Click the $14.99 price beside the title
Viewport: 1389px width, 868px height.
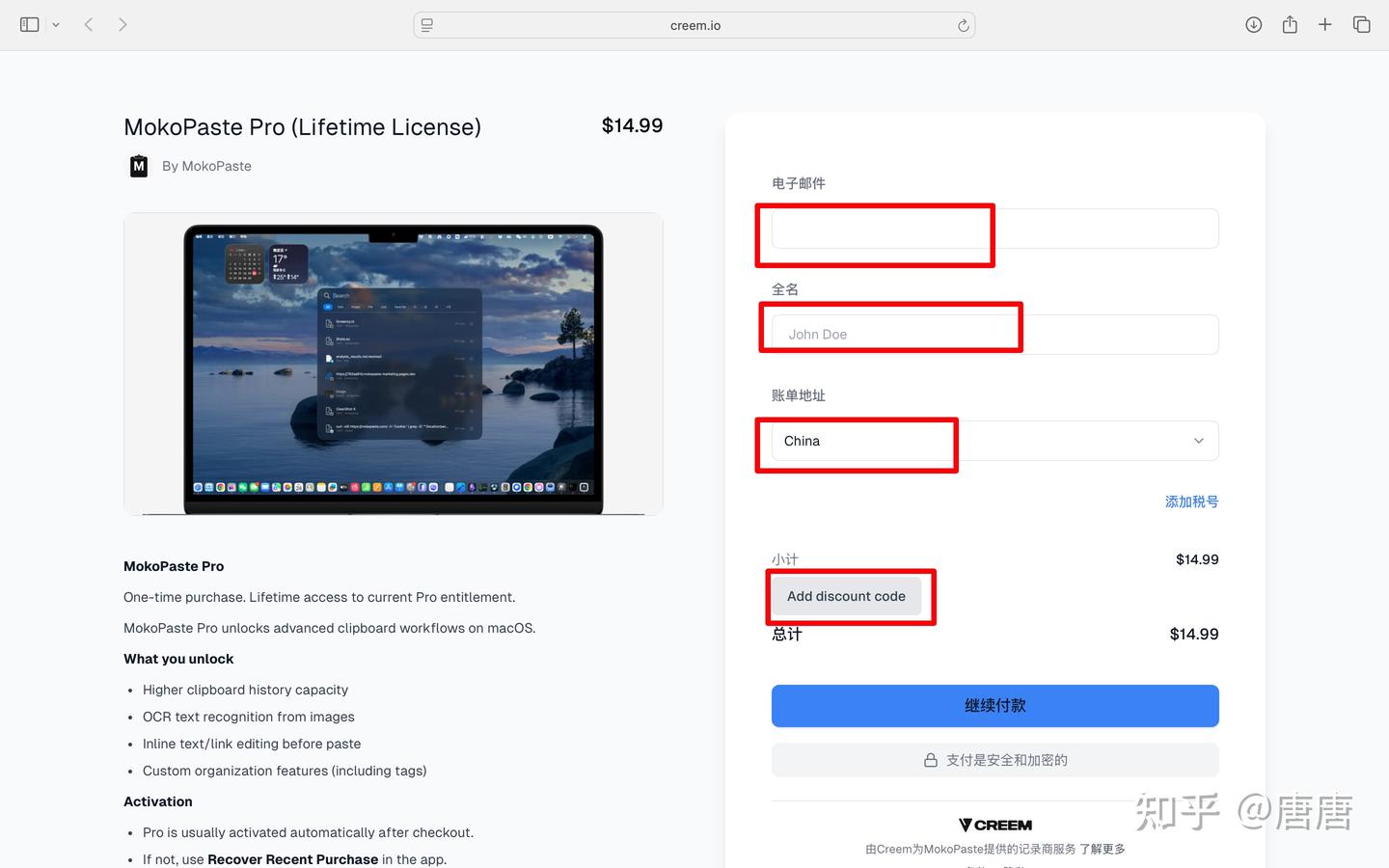(x=632, y=125)
